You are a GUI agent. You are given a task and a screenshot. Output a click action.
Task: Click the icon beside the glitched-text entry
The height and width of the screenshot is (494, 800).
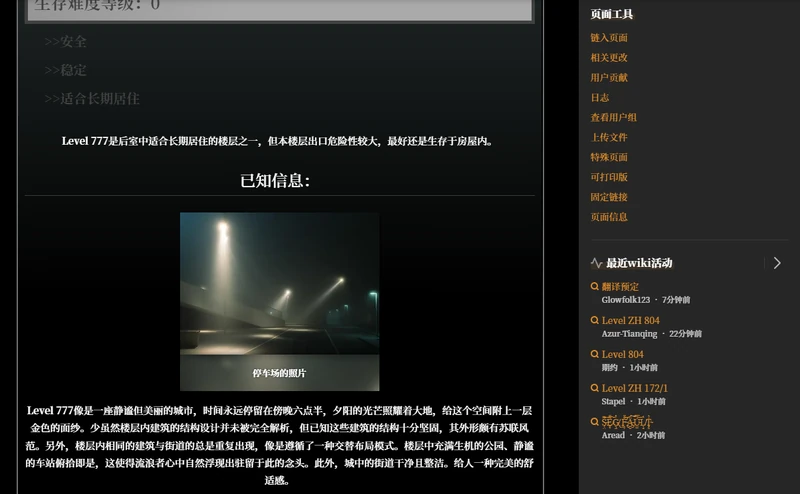(594, 422)
